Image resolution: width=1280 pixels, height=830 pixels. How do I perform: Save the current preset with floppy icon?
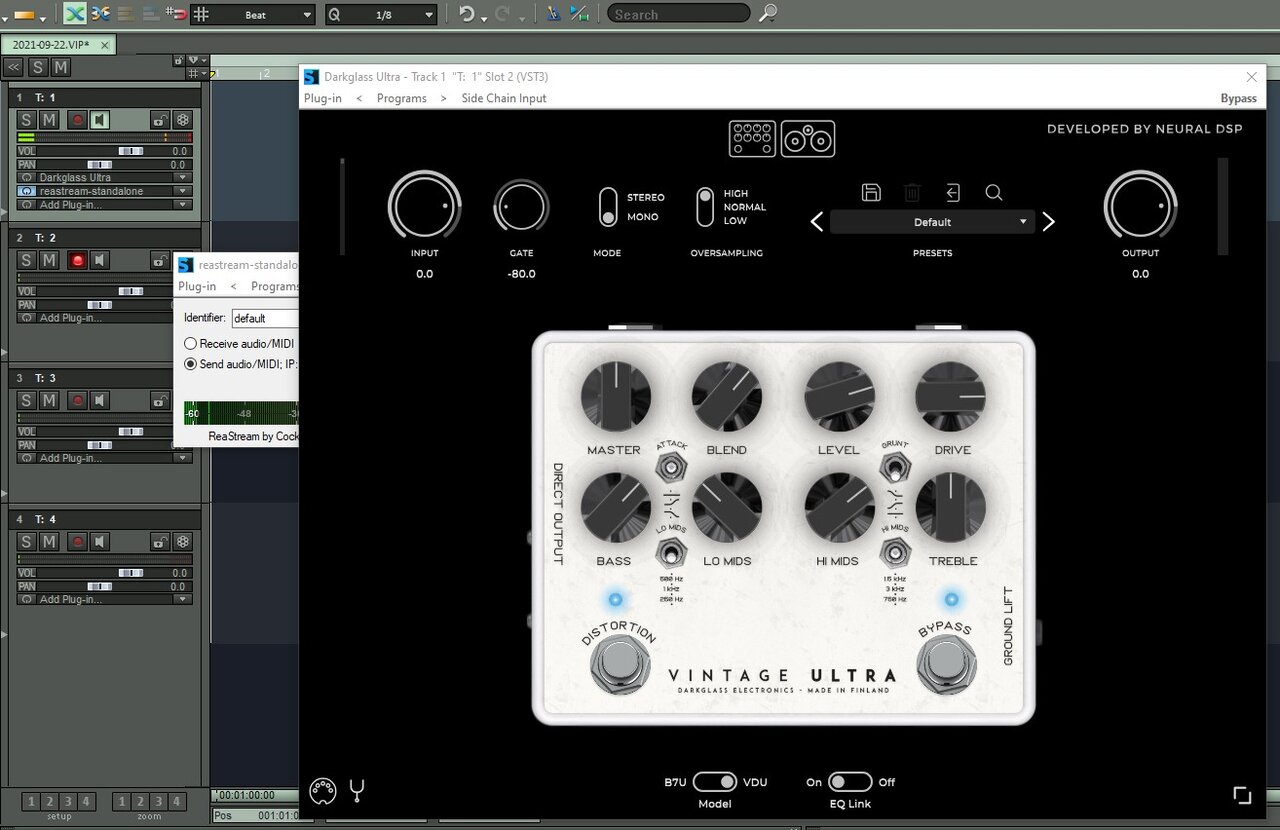[871, 193]
